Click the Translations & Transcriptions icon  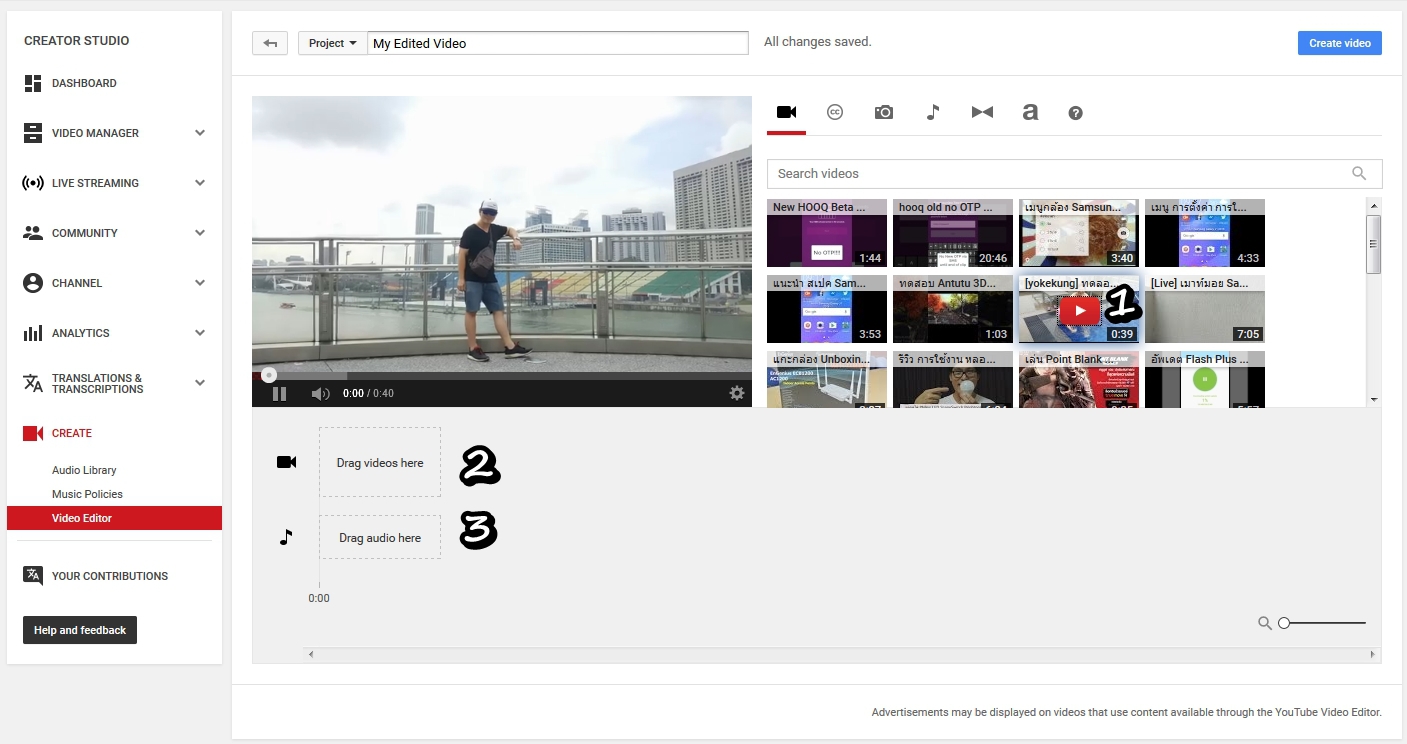pyautogui.click(x=33, y=383)
